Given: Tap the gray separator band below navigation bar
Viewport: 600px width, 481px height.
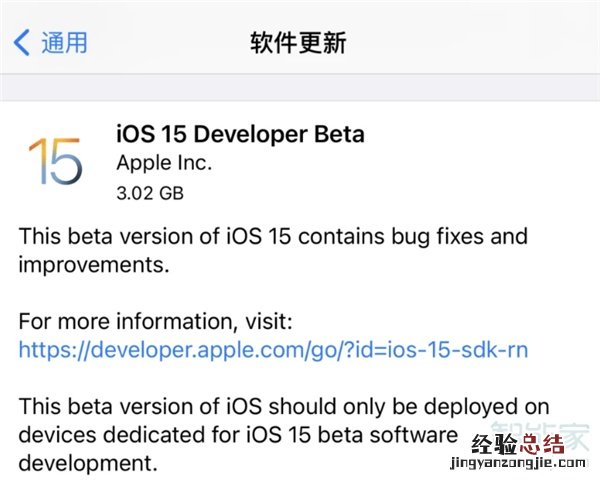Looking at the screenshot, I should pyautogui.click(x=300, y=88).
